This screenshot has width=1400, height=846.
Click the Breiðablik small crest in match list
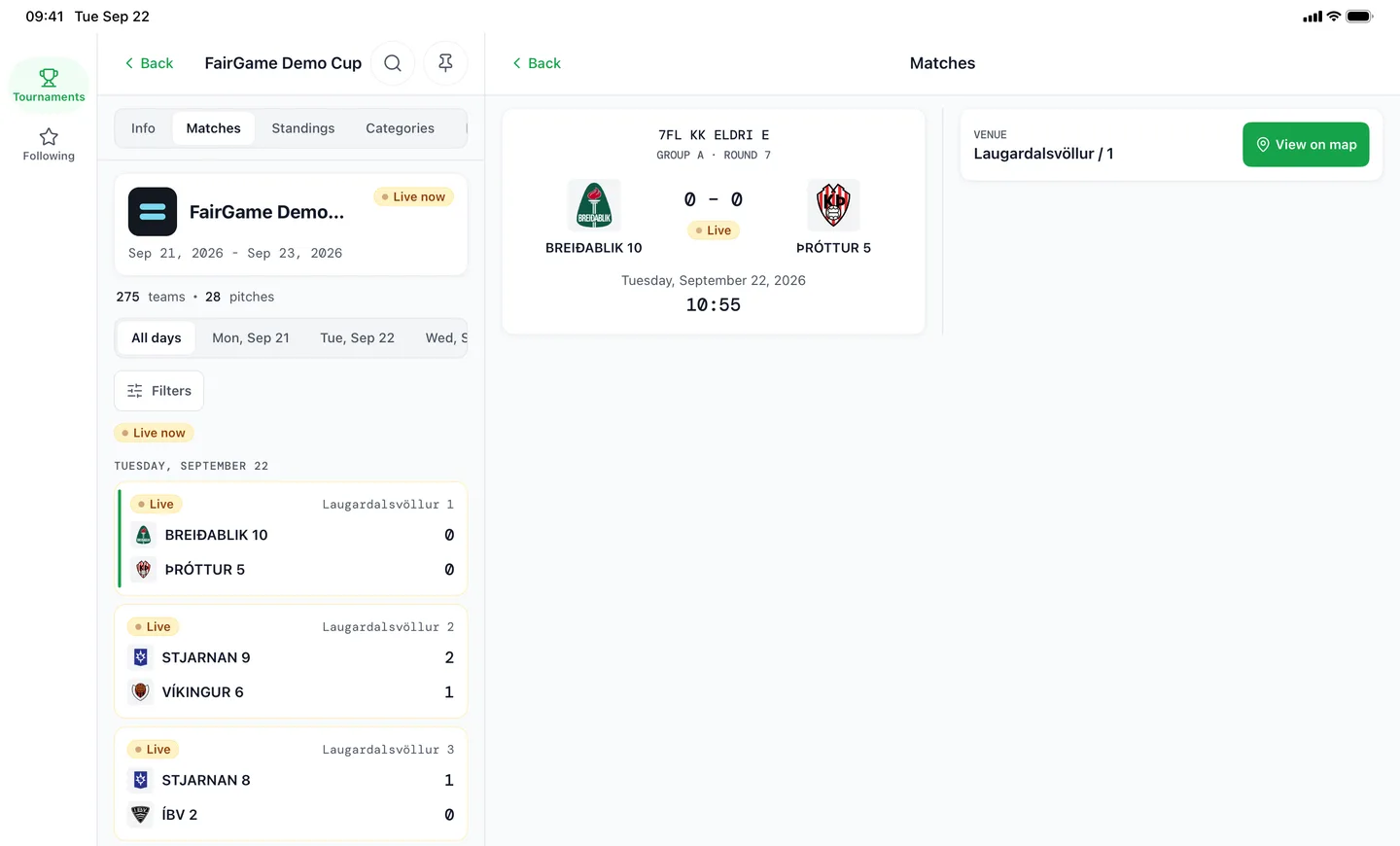click(x=144, y=535)
